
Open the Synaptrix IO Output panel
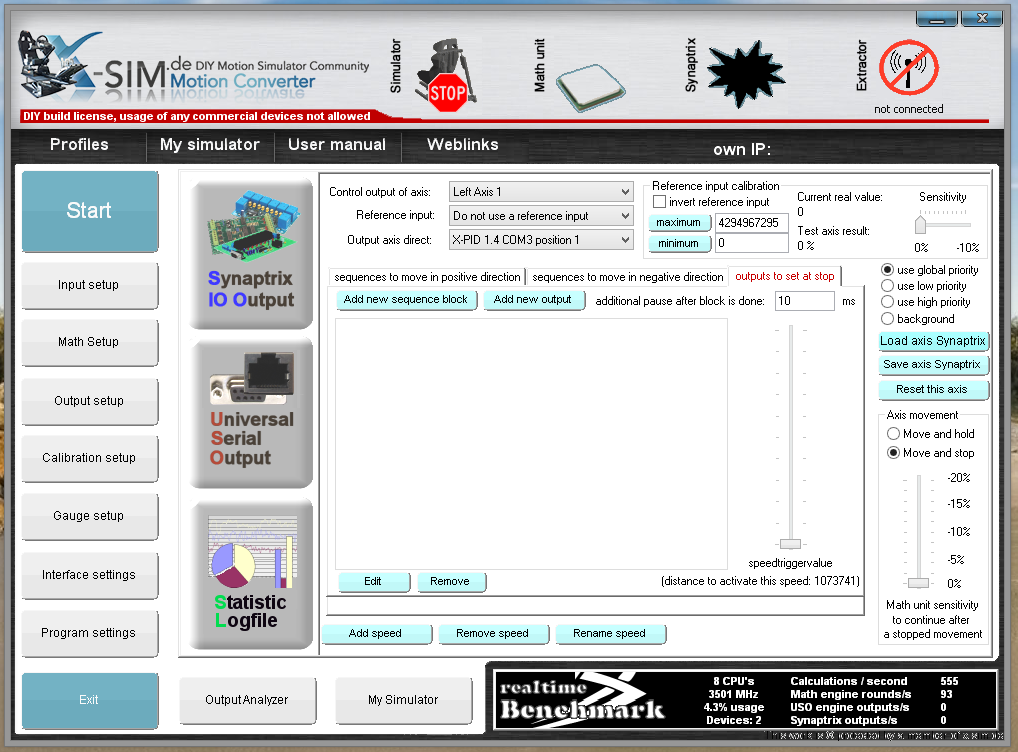pyautogui.click(x=251, y=254)
